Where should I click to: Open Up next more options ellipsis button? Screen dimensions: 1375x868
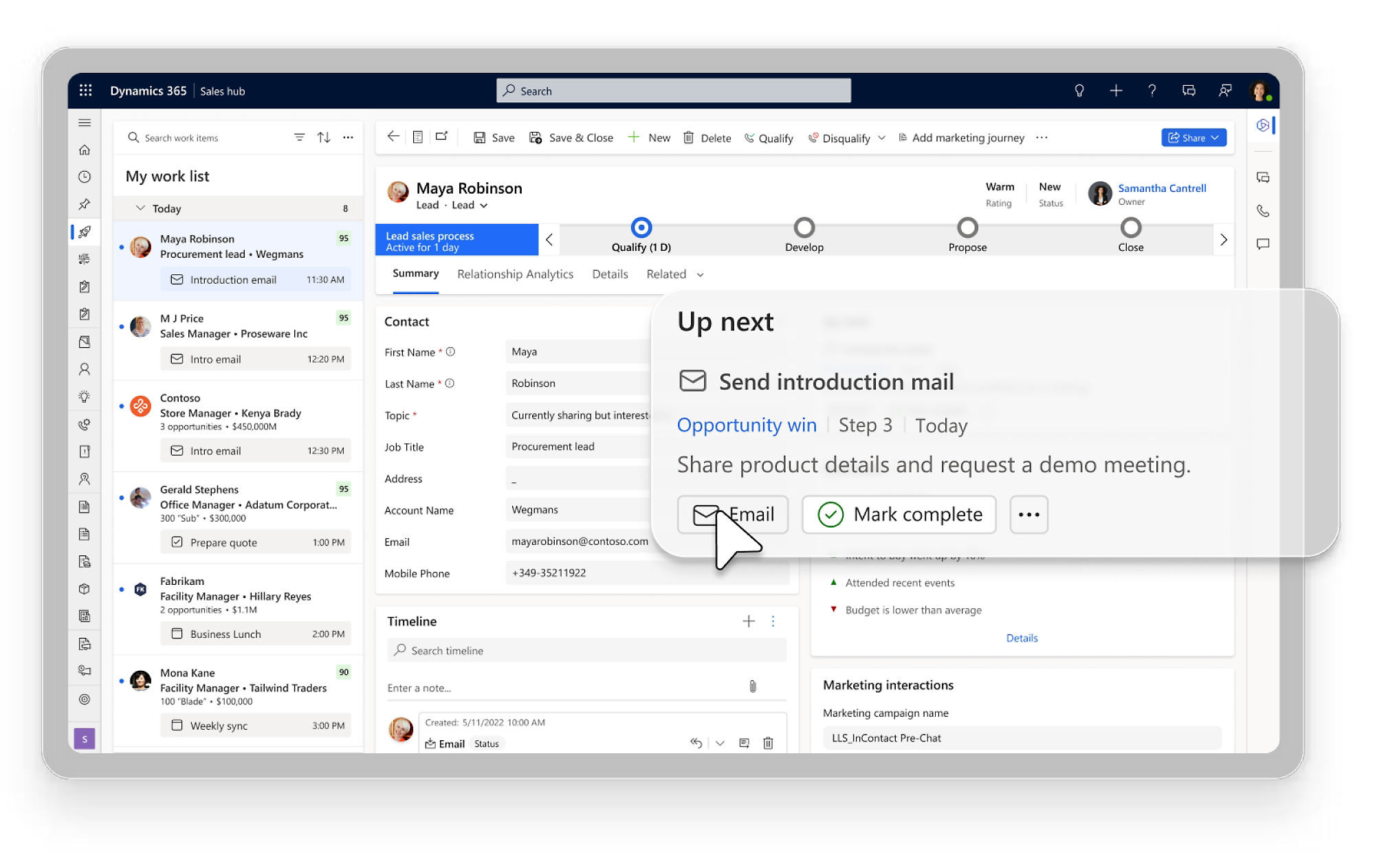click(x=1029, y=515)
